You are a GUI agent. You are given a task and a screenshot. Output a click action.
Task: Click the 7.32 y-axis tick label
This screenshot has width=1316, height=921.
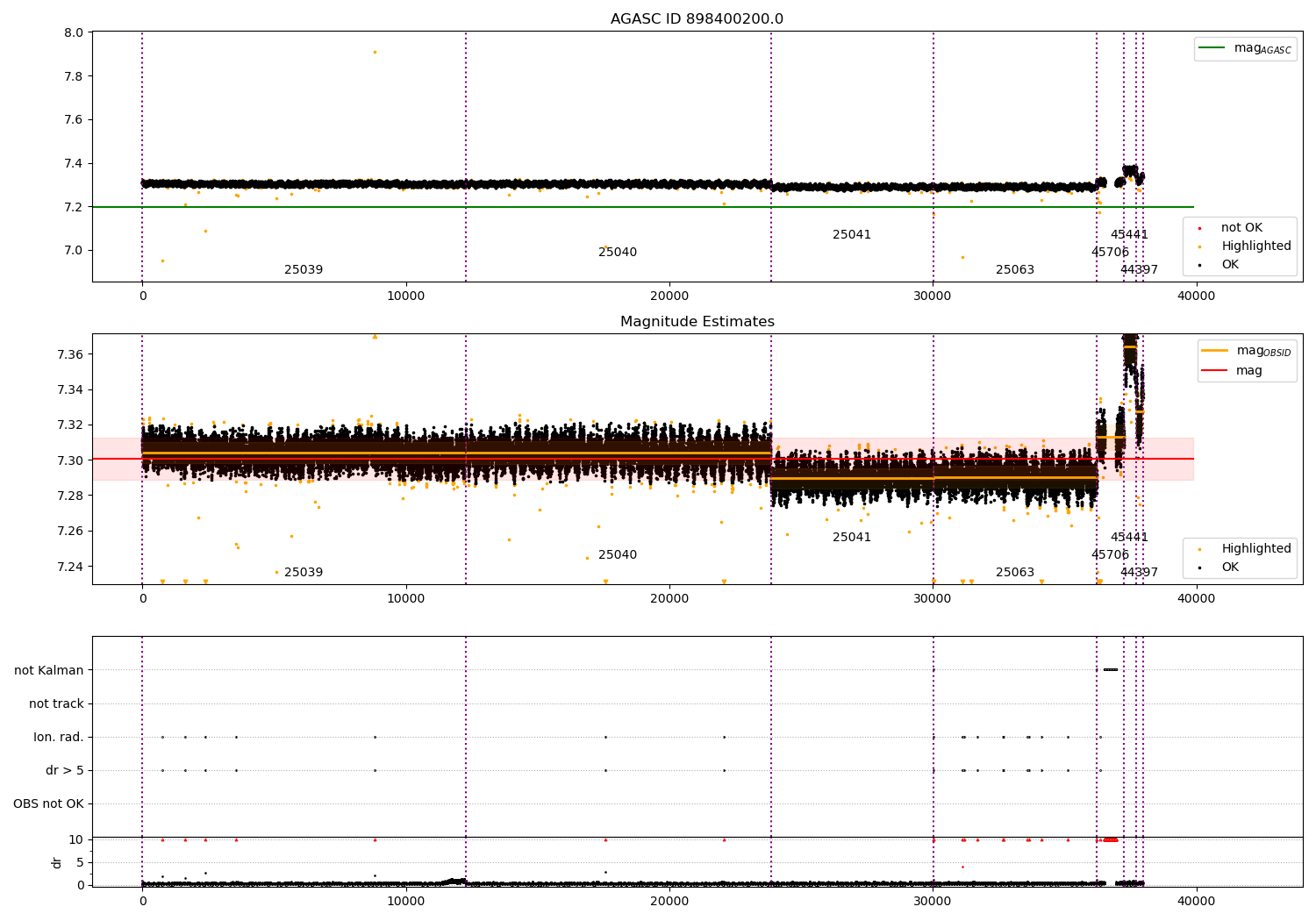tap(70, 425)
